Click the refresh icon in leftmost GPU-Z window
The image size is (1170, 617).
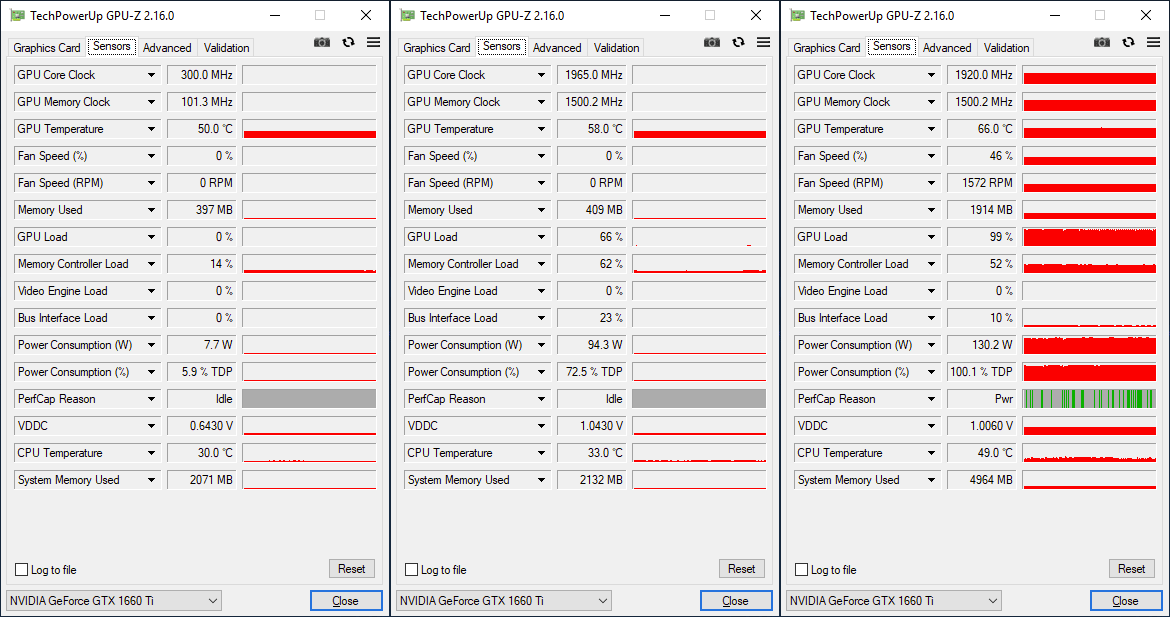pyautogui.click(x=348, y=42)
